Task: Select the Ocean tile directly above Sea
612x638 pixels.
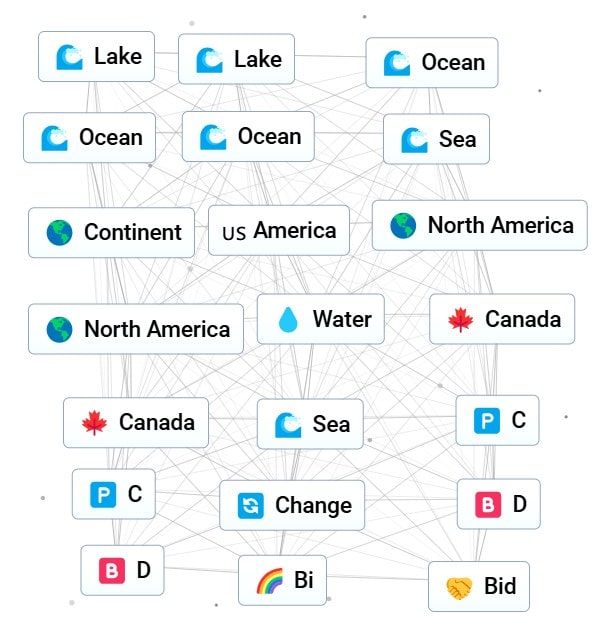Action: (x=431, y=63)
